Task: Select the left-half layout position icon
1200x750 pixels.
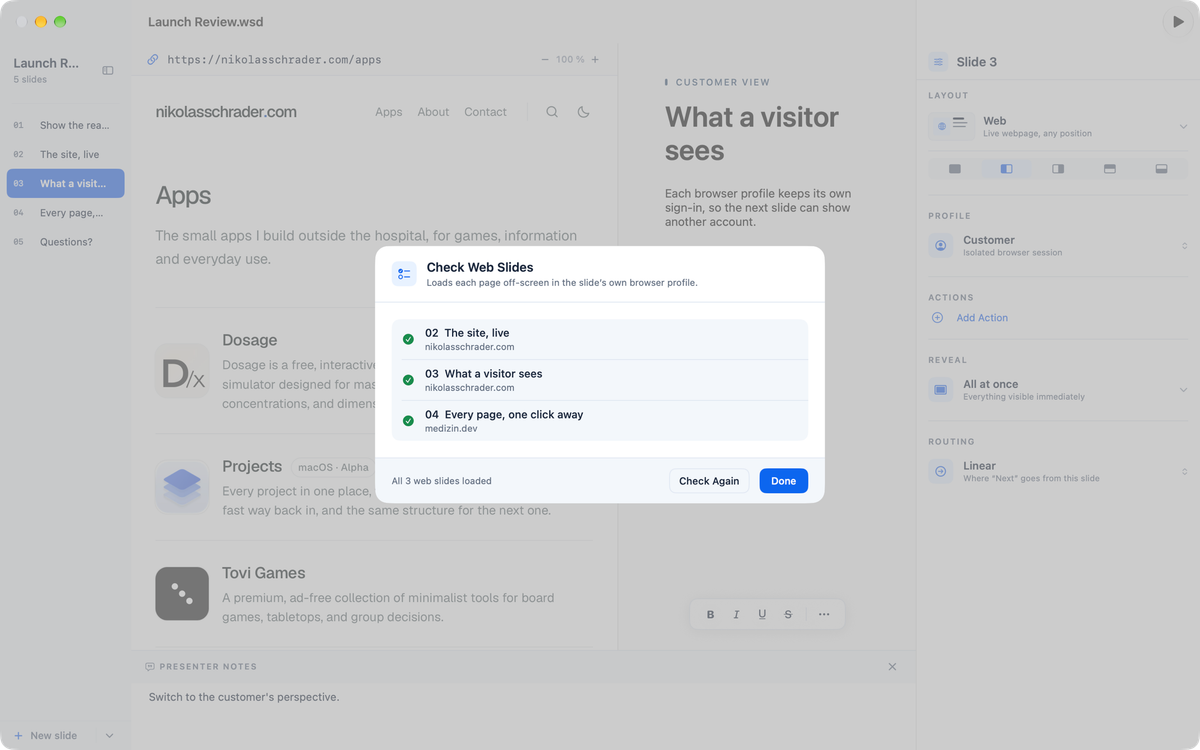Action: [x=1006, y=169]
